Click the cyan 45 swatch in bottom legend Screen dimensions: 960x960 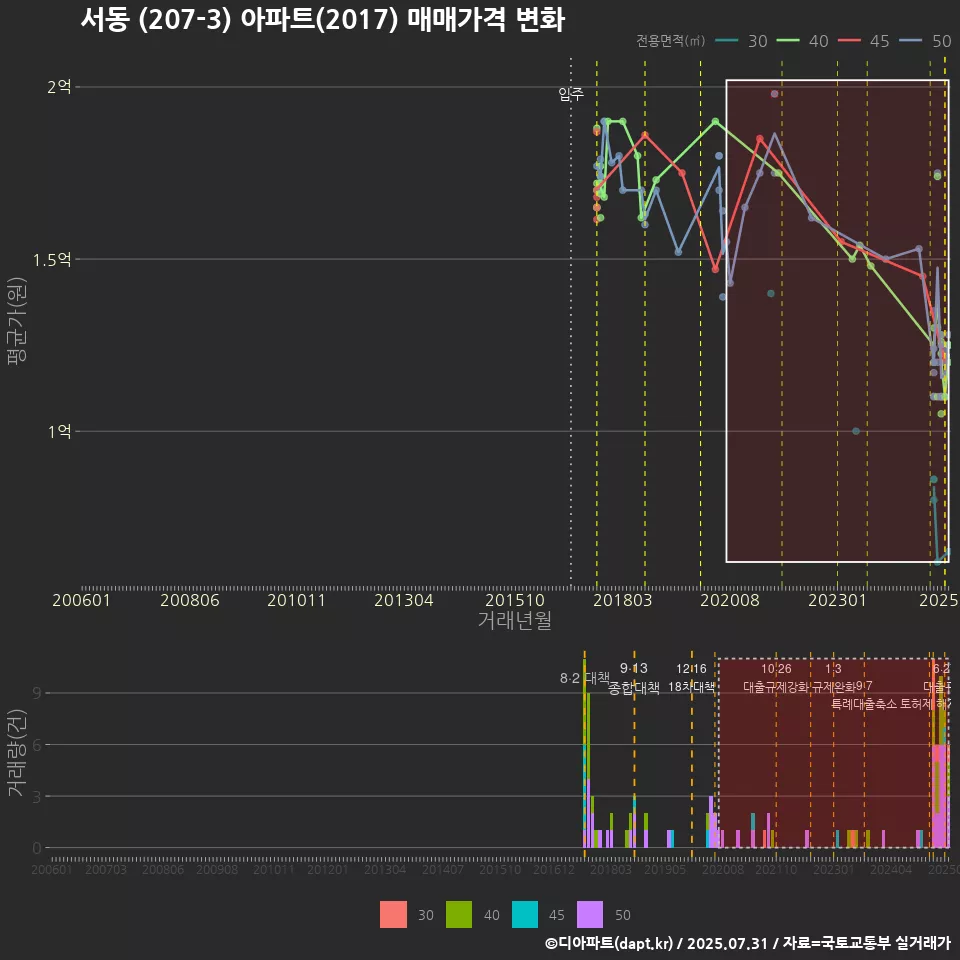point(525,915)
